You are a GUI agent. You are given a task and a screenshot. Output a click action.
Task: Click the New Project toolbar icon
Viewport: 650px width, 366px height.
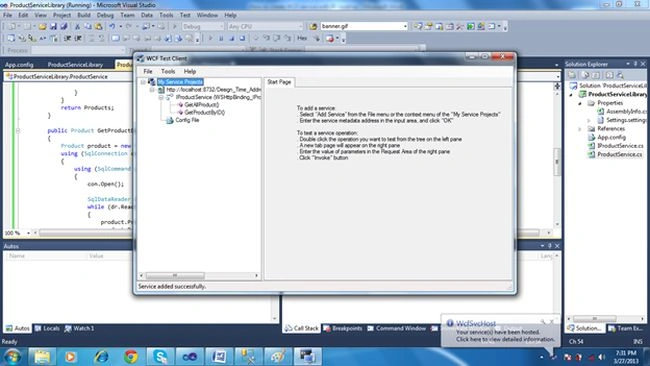[x=12, y=26]
